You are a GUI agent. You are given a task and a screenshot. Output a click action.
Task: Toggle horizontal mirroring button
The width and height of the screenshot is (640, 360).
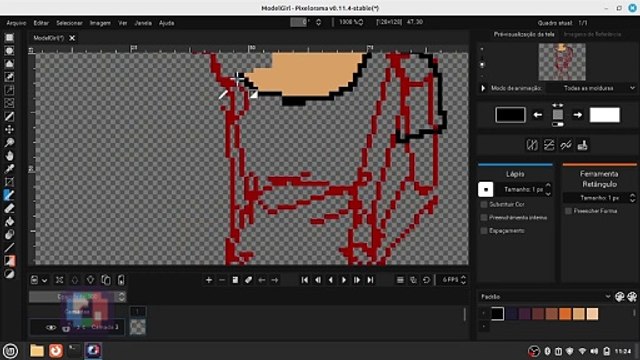pos(532,145)
